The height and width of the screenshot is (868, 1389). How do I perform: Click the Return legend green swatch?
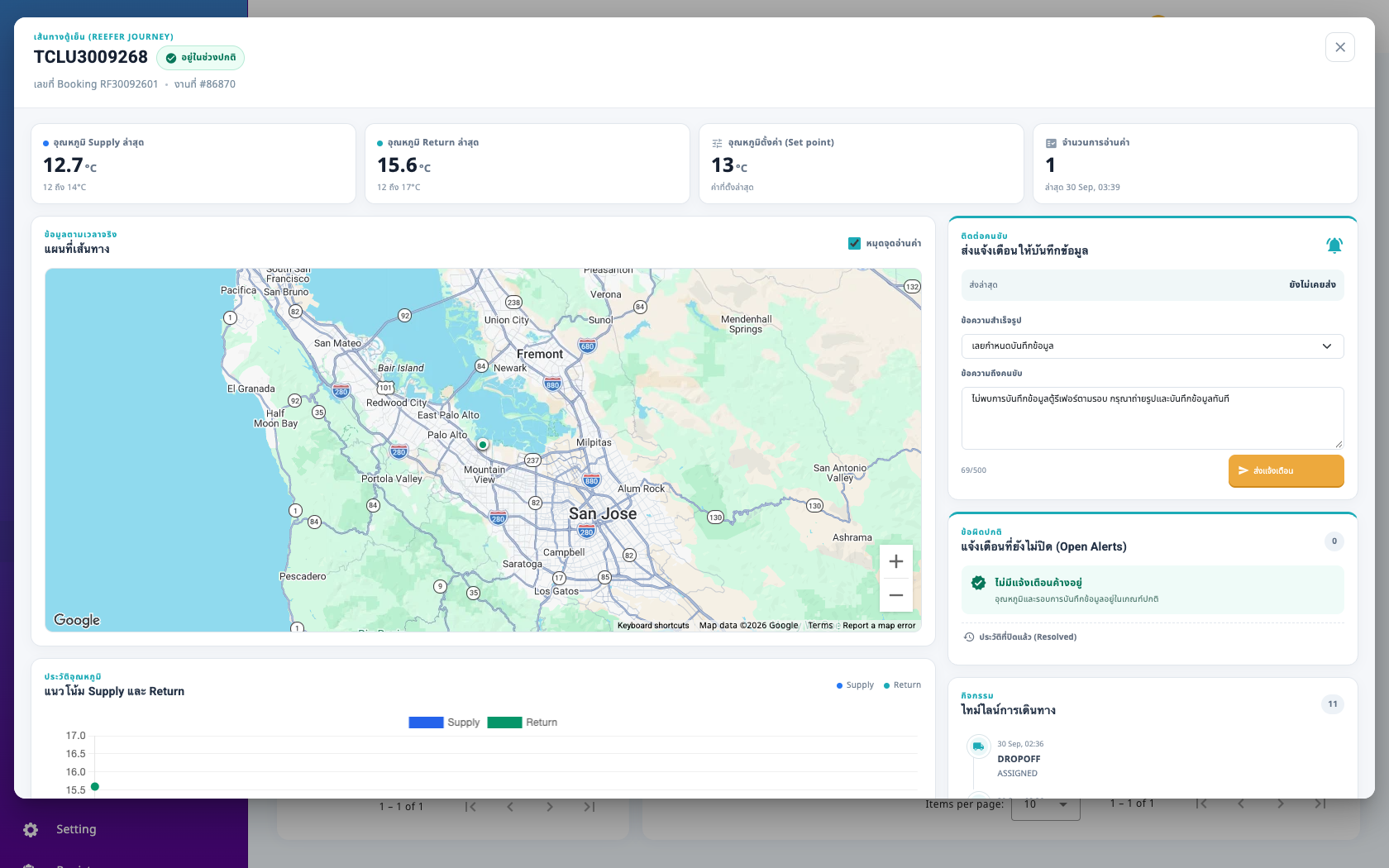(x=504, y=723)
